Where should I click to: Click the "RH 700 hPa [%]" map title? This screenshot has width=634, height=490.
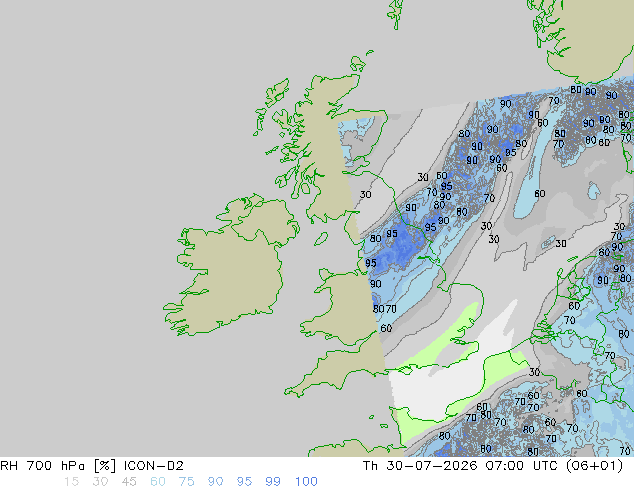point(59,466)
